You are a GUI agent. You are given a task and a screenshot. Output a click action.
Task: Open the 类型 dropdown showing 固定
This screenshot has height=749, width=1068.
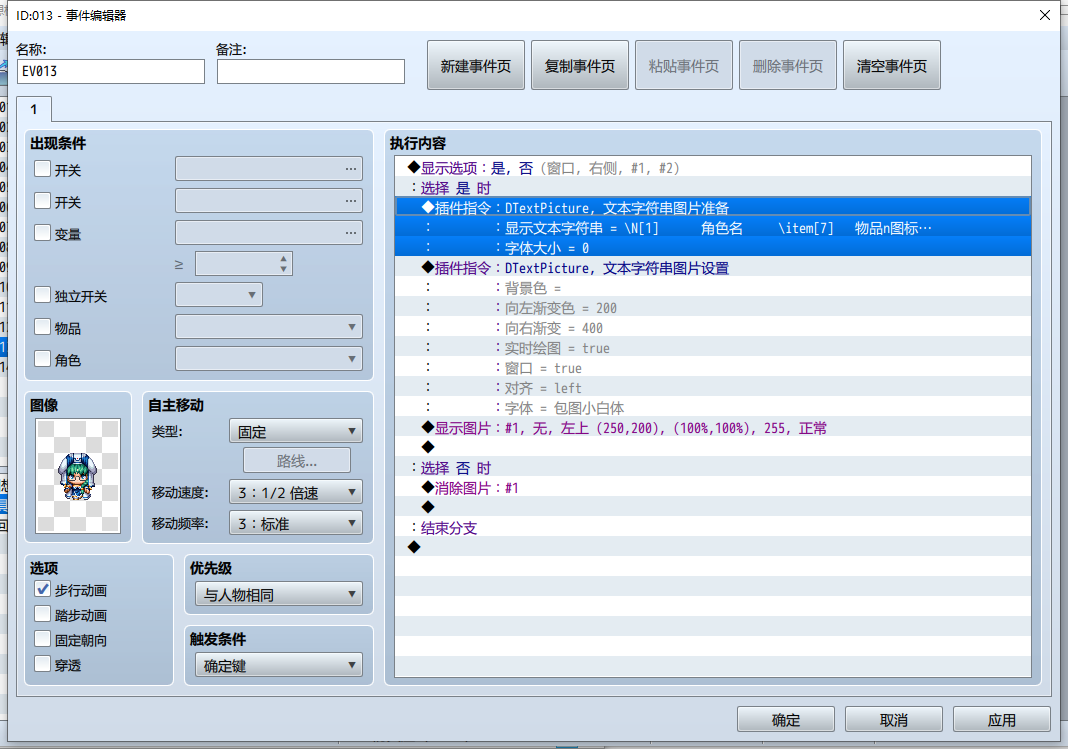click(x=296, y=431)
